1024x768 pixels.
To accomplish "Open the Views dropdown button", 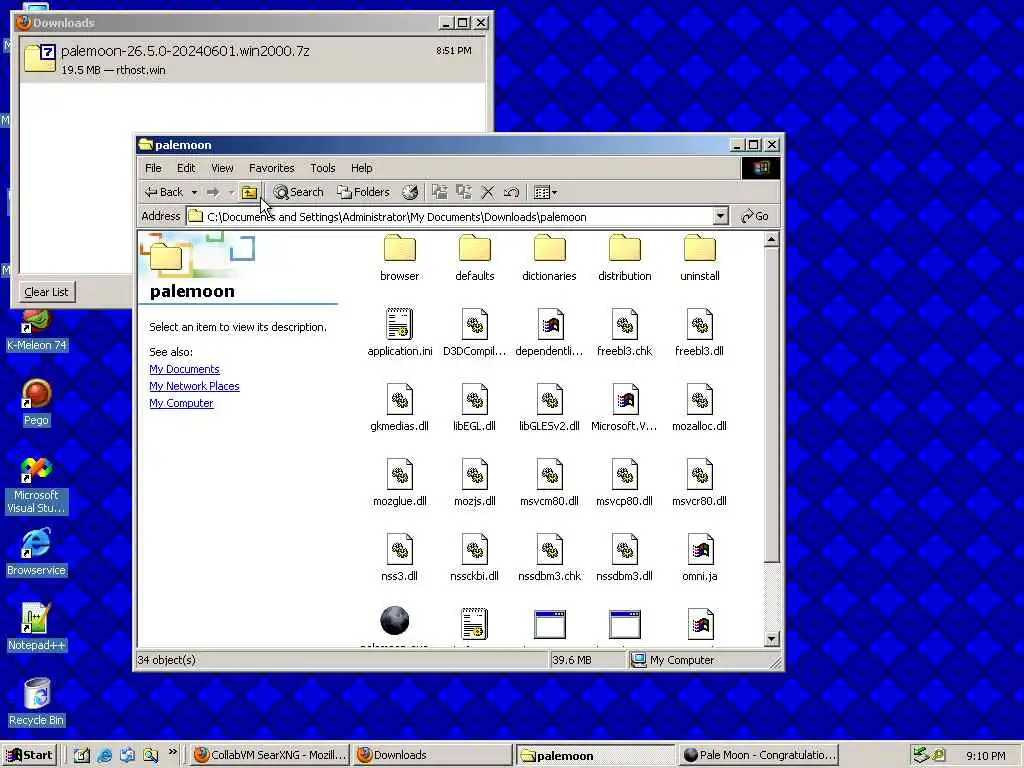I will [545, 192].
